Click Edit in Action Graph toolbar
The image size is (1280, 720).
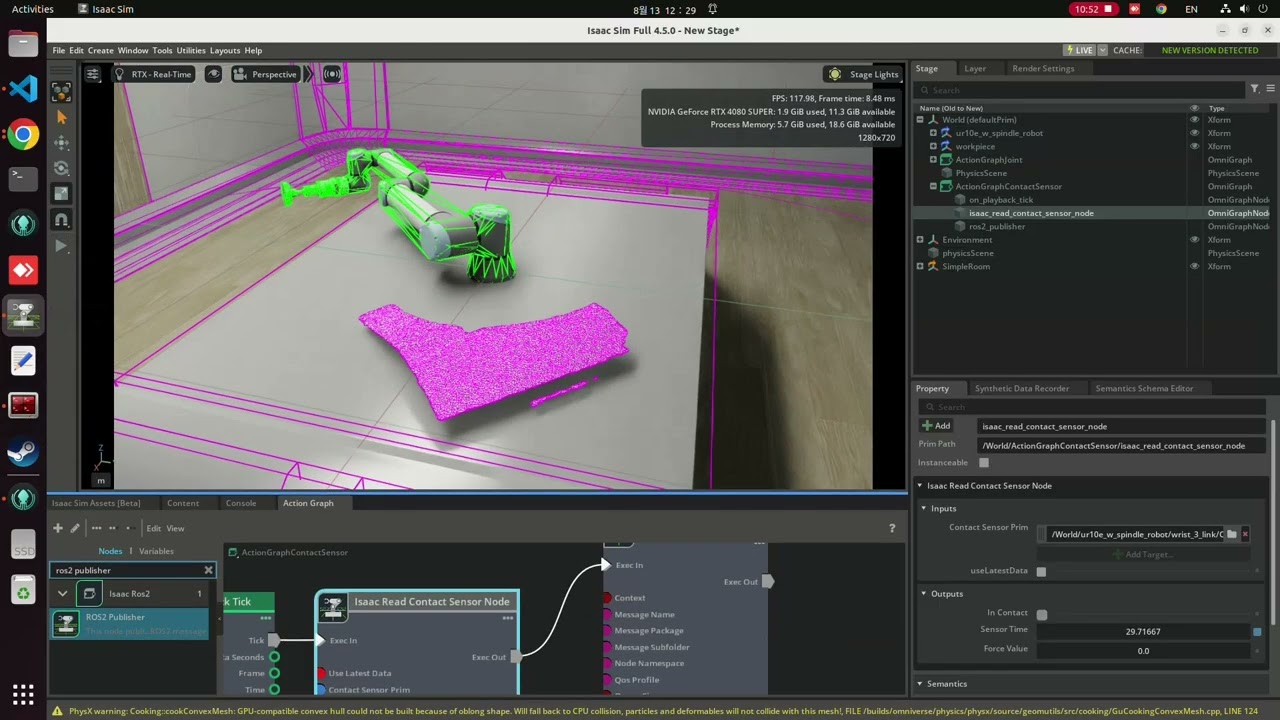pyautogui.click(x=154, y=528)
